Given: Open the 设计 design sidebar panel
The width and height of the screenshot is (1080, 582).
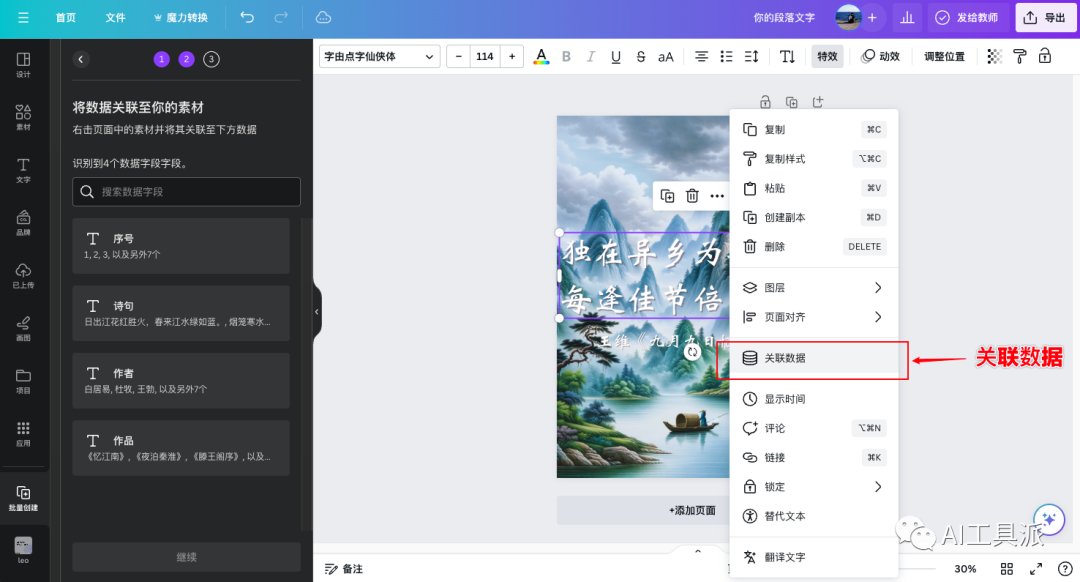Looking at the screenshot, I should click(x=23, y=64).
